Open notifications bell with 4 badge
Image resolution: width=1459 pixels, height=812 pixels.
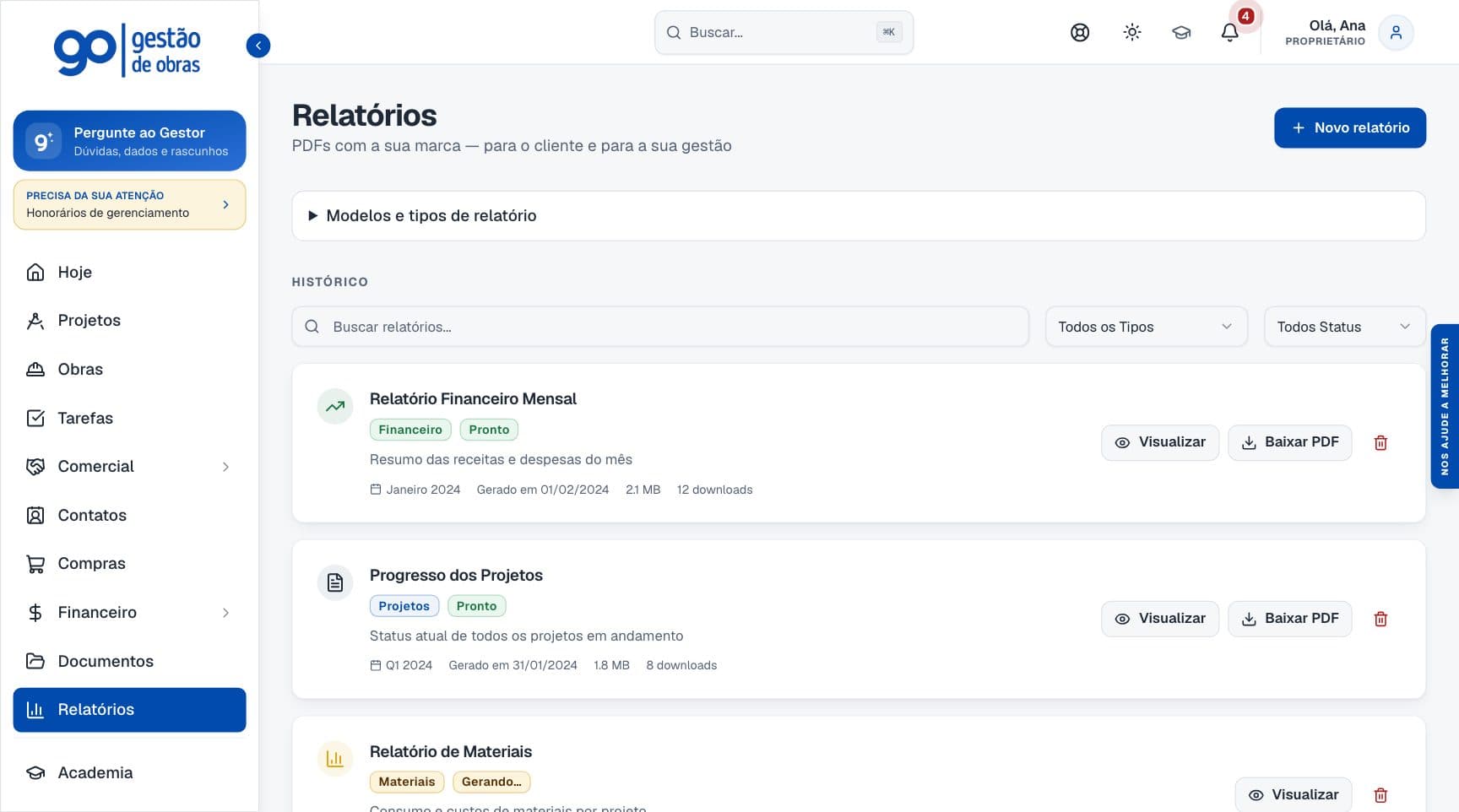pyautogui.click(x=1230, y=33)
